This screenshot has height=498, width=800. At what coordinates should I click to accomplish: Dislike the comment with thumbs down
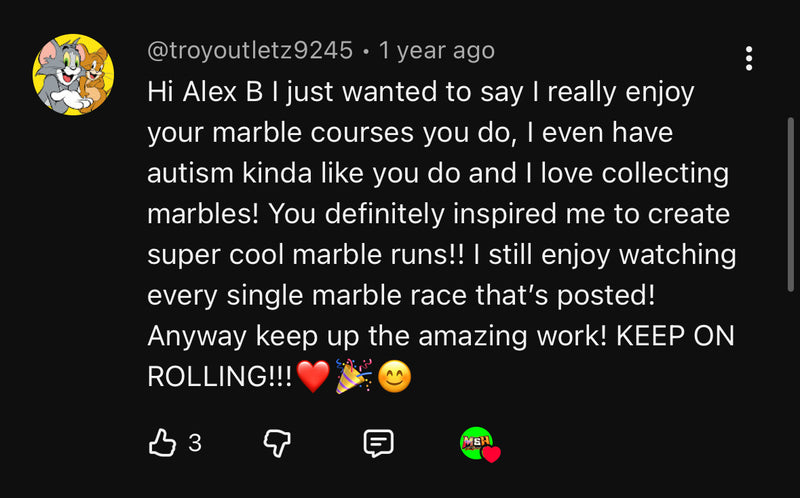coord(274,441)
